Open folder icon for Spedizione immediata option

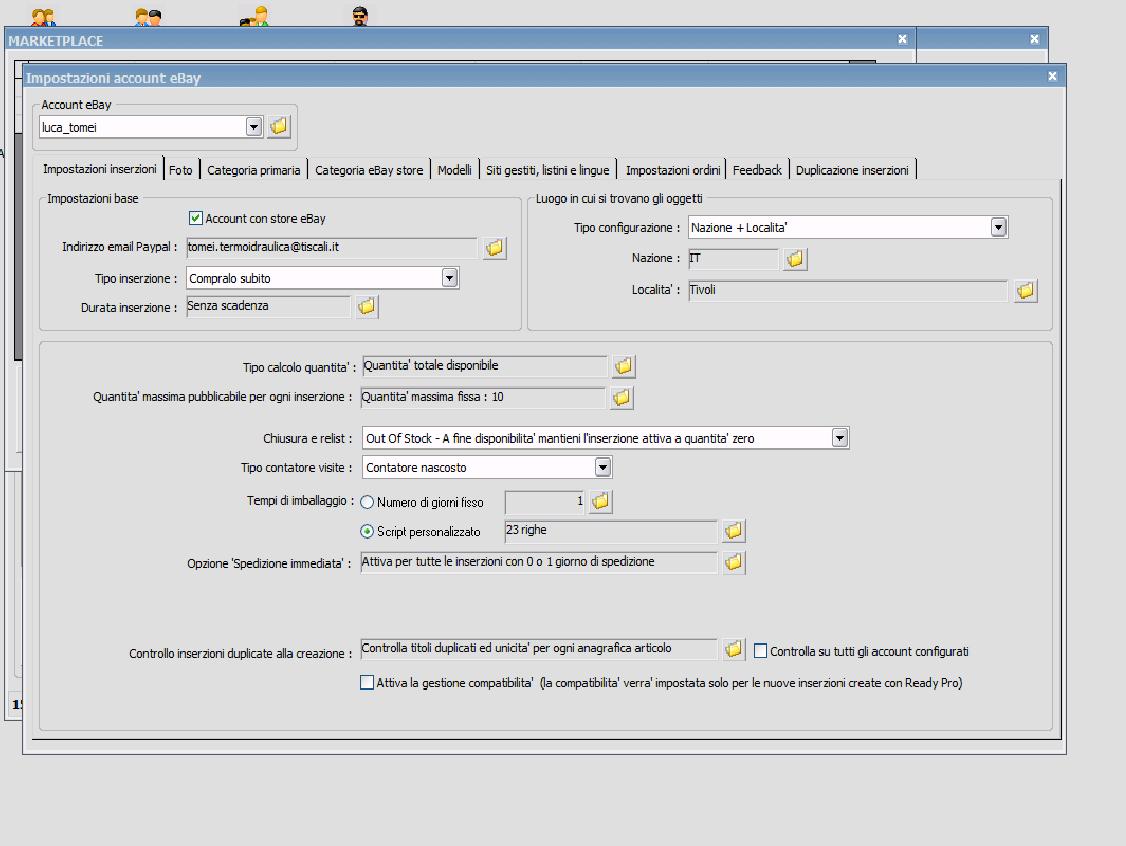733,562
